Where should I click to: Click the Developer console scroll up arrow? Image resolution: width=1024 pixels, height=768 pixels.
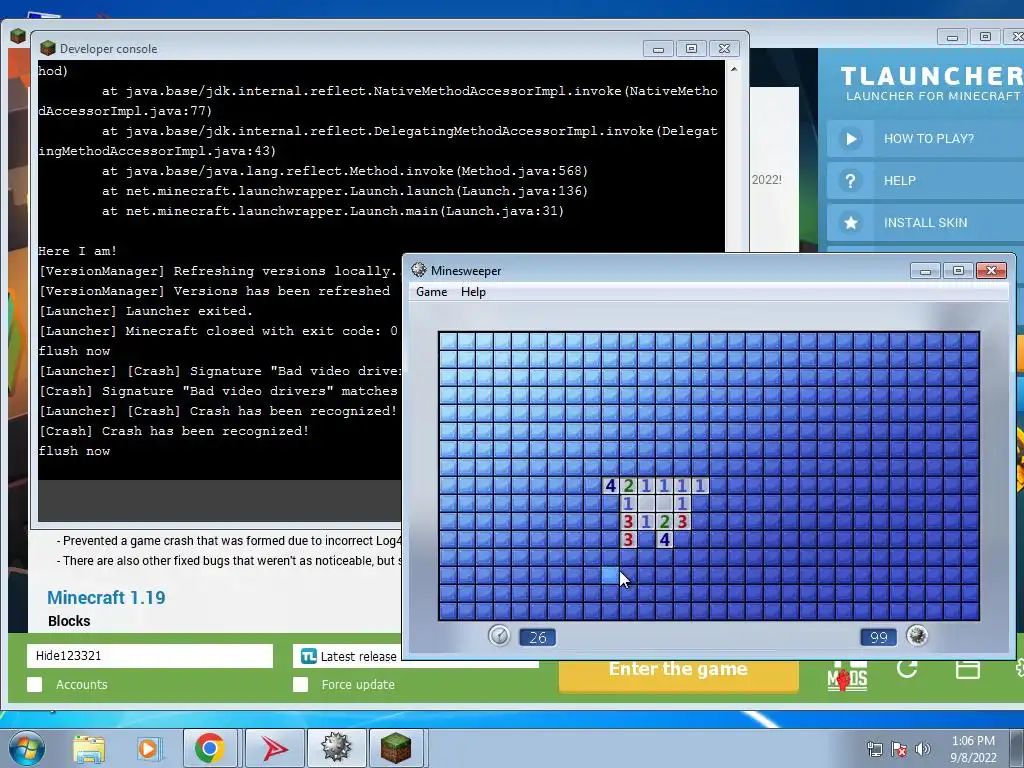coord(734,69)
